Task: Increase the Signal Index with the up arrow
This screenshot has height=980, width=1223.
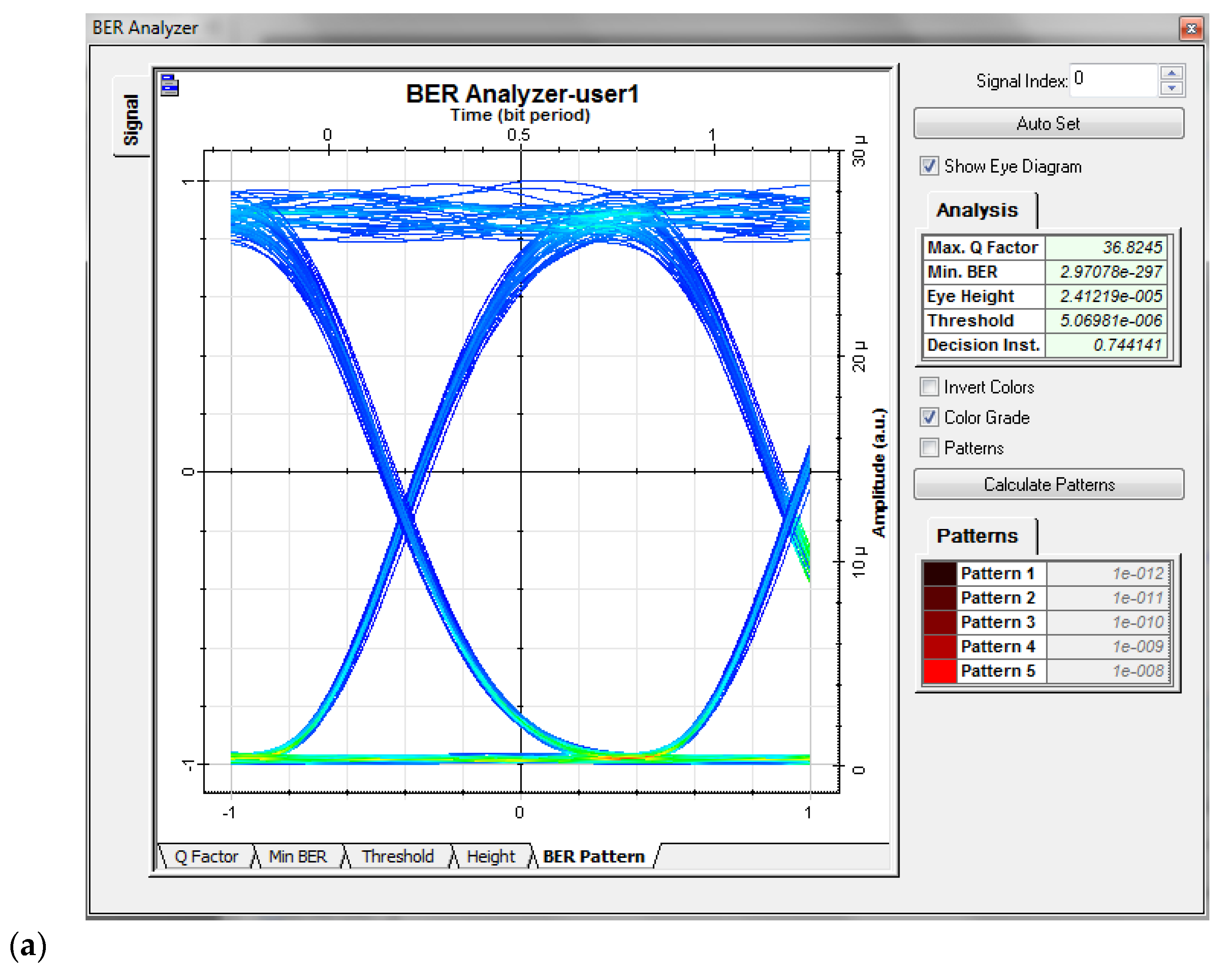Action: (x=1172, y=73)
